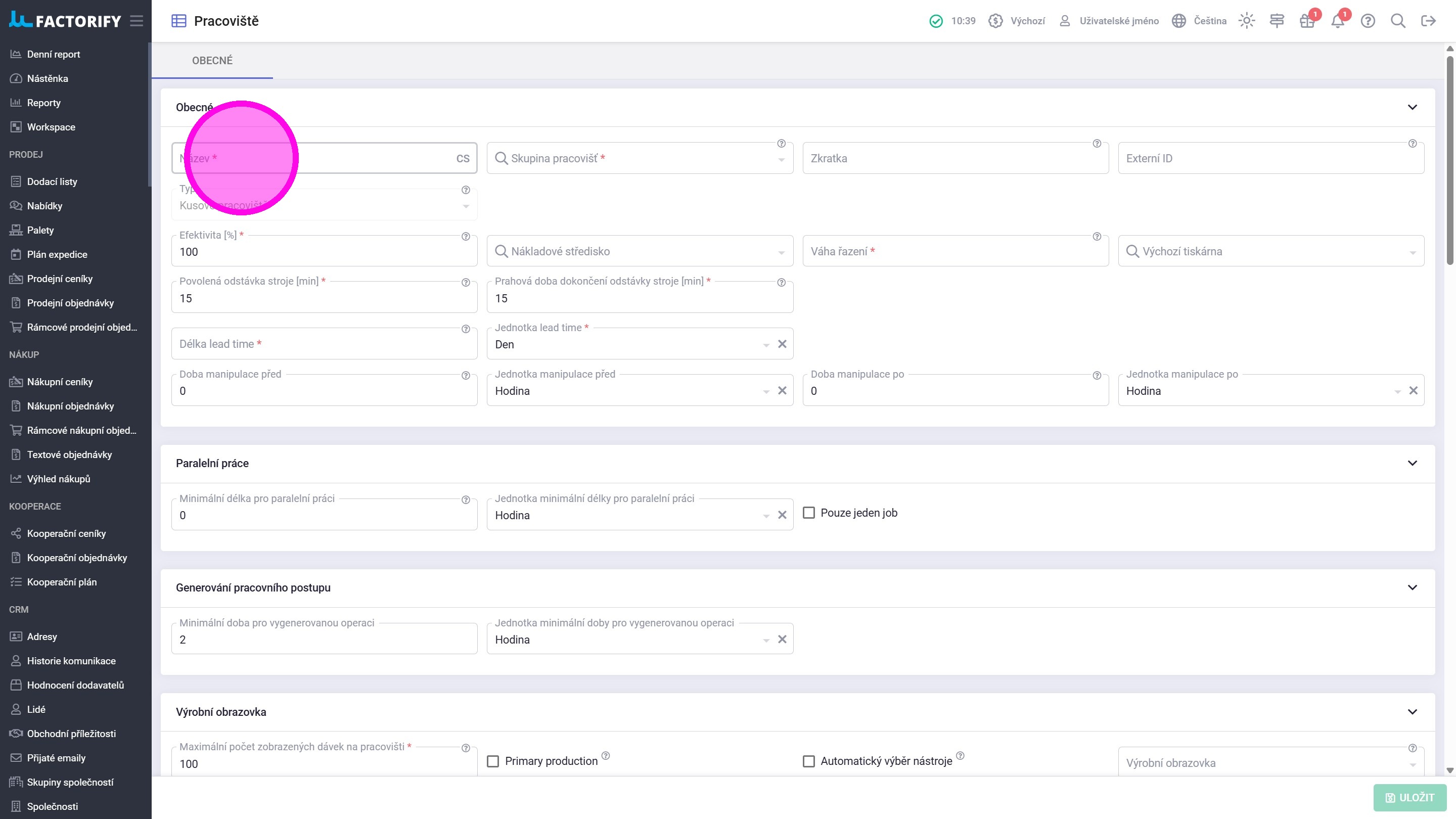Click the help question mark in header
Viewport: 1456px width, 819px height.
(1367, 21)
